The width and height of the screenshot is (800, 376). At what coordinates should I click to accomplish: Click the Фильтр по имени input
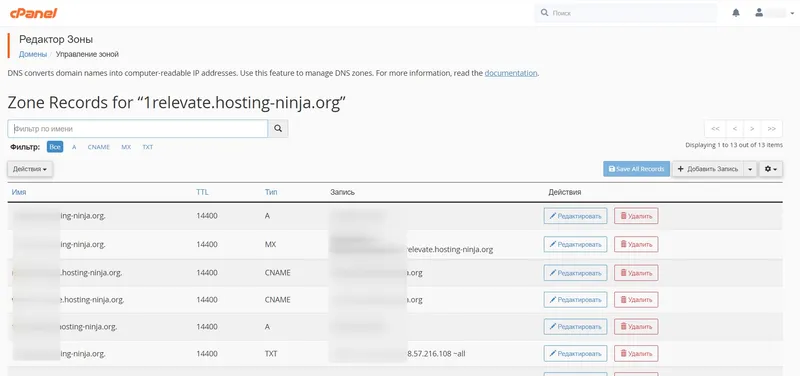point(138,129)
